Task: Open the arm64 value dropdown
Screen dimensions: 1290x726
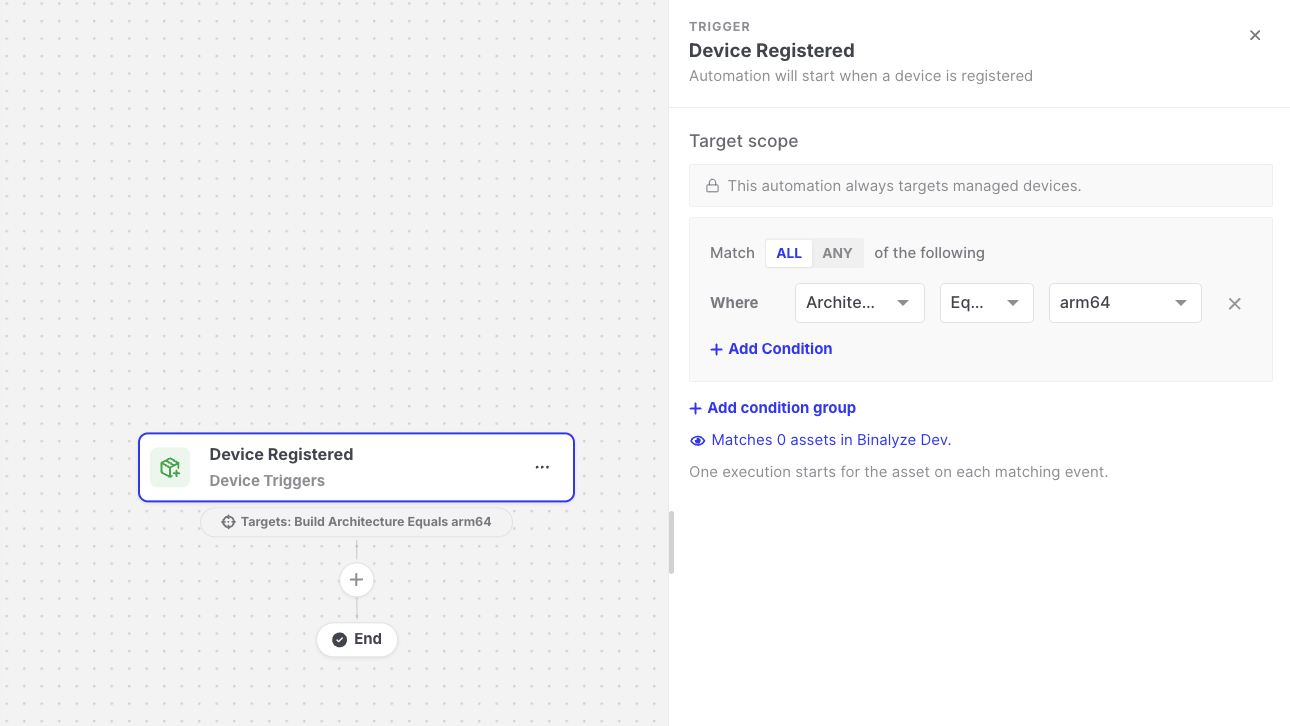Action: pyautogui.click(x=1124, y=303)
